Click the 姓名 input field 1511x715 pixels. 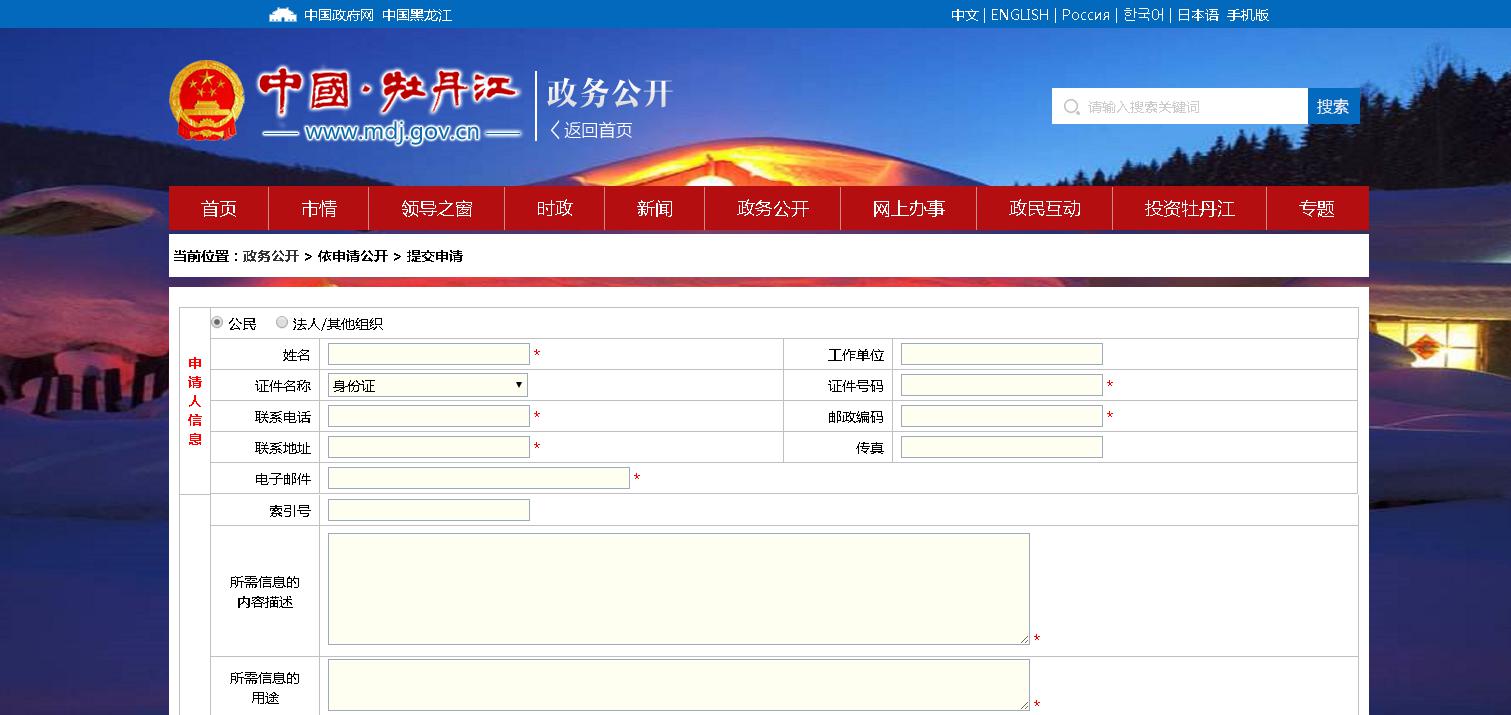[x=428, y=355]
